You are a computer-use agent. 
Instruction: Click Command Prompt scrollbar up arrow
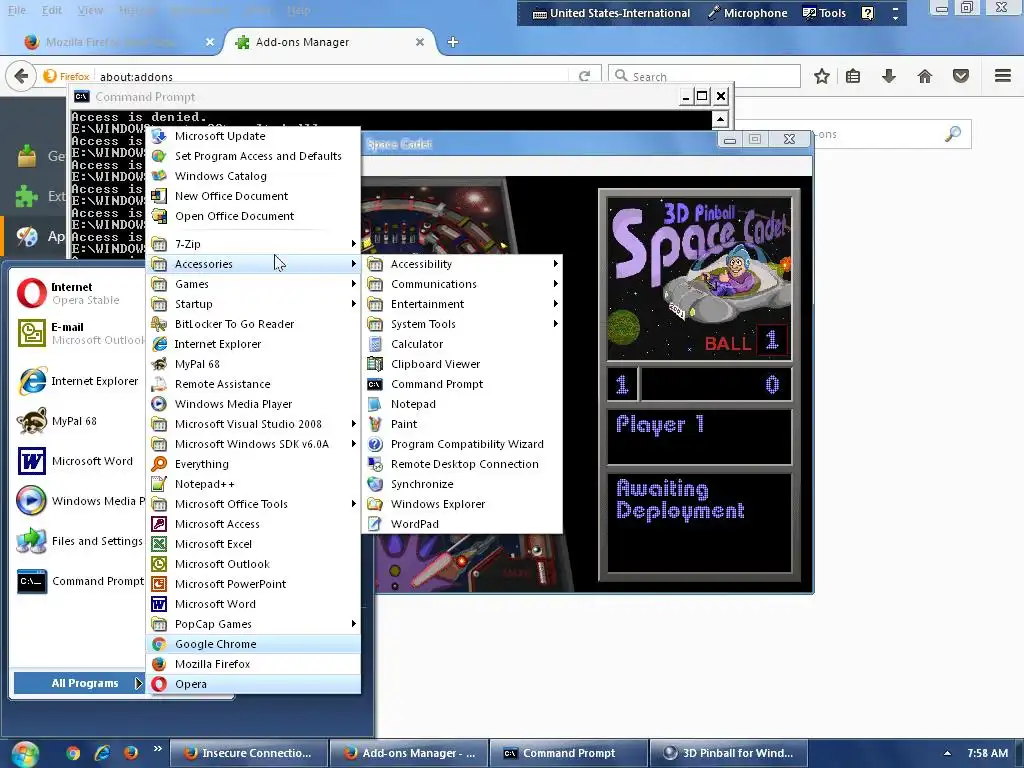720,120
